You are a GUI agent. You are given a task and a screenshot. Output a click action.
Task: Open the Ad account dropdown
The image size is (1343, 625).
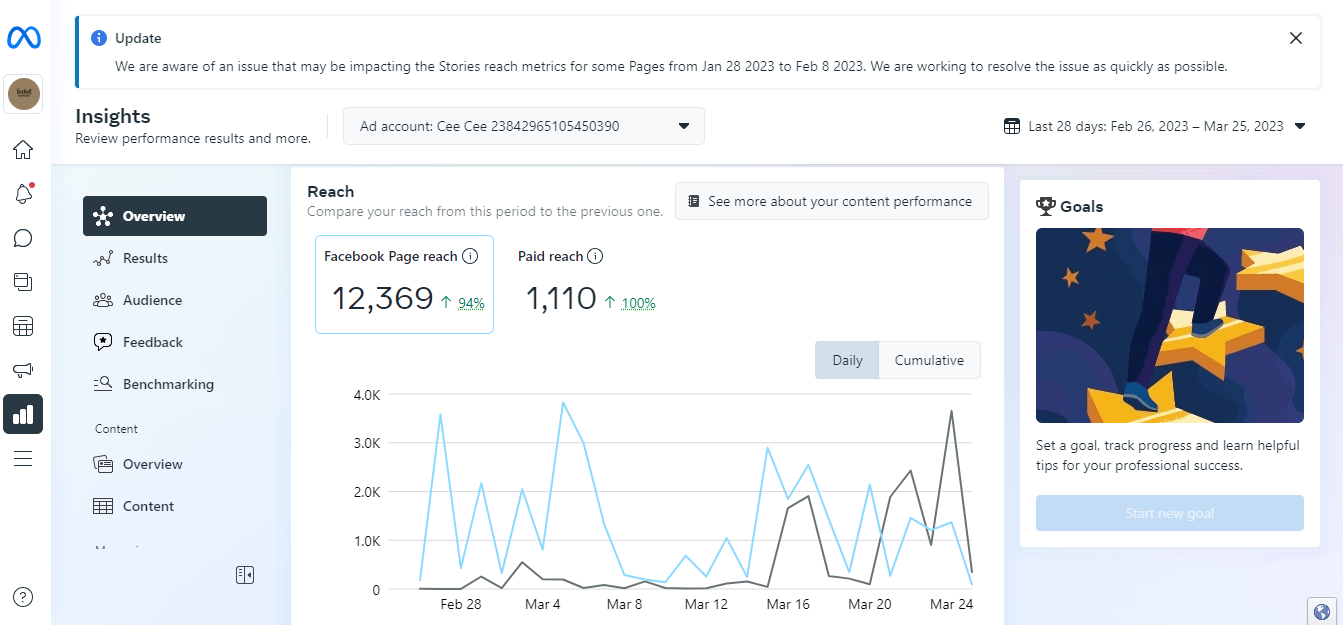(524, 126)
